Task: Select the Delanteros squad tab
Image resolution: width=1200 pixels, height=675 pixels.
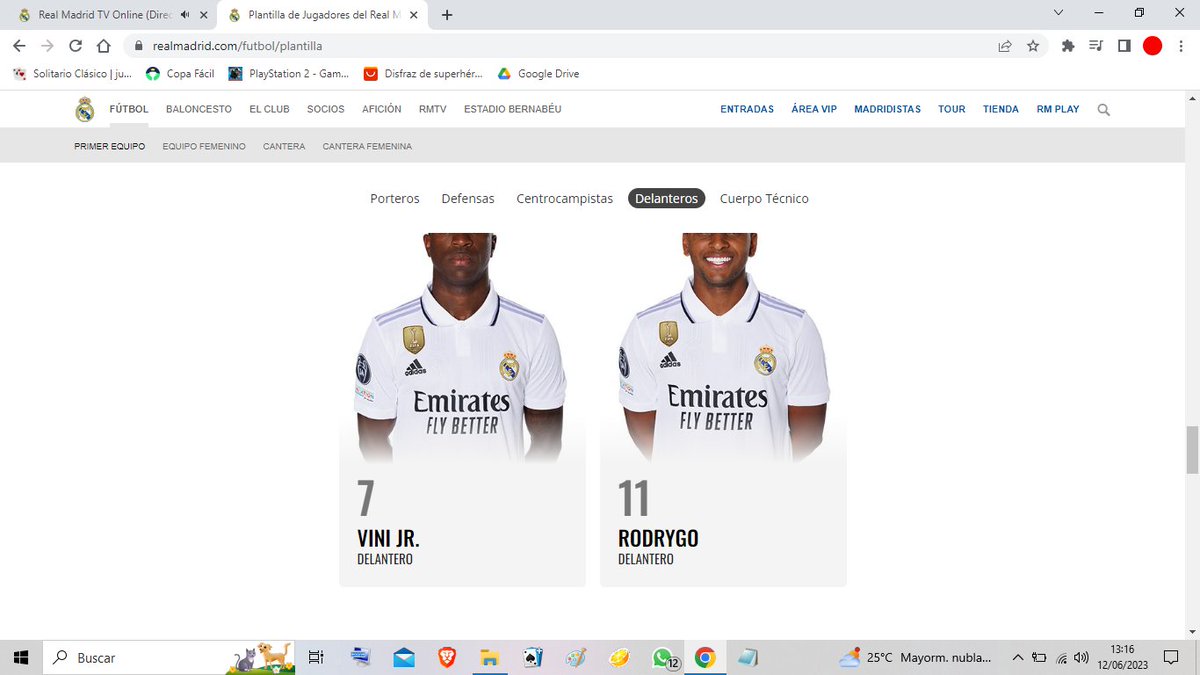Action: 667,199
